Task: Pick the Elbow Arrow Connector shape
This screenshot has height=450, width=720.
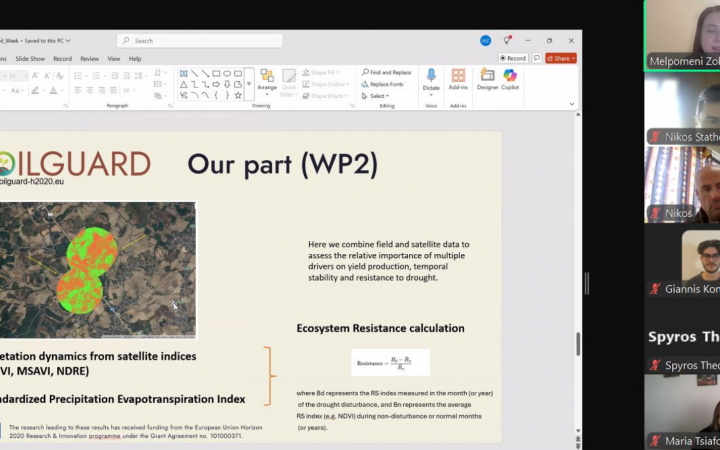Action: [x=205, y=84]
